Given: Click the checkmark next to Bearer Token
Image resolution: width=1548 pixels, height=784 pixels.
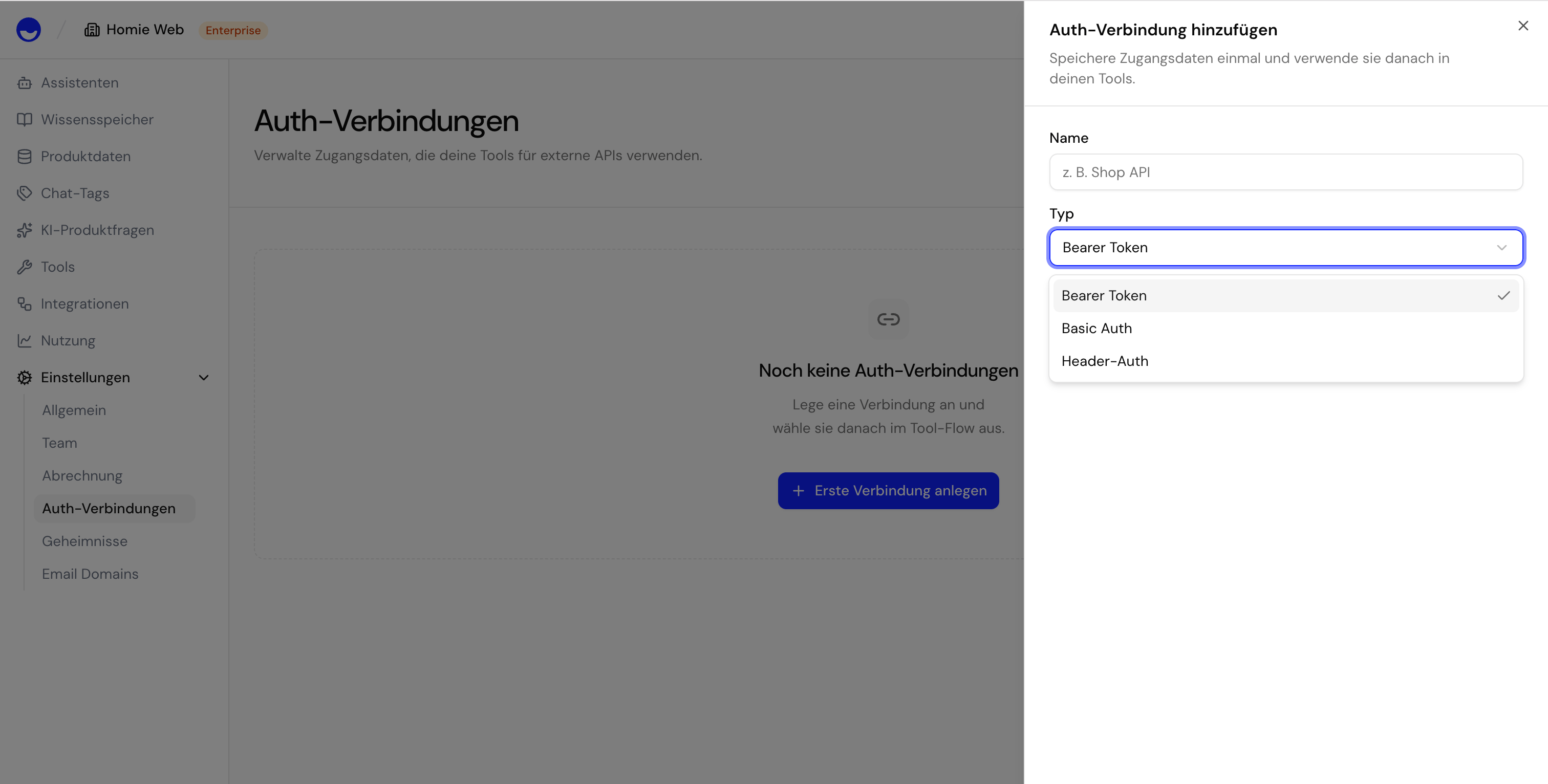Looking at the screenshot, I should pyautogui.click(x=1503, y=296).
